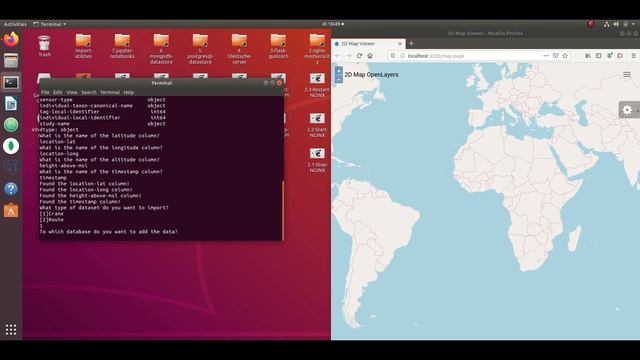Open the 3.flask-gunicorn desktop folder
The image size is (640, 360).
[278, 46]
